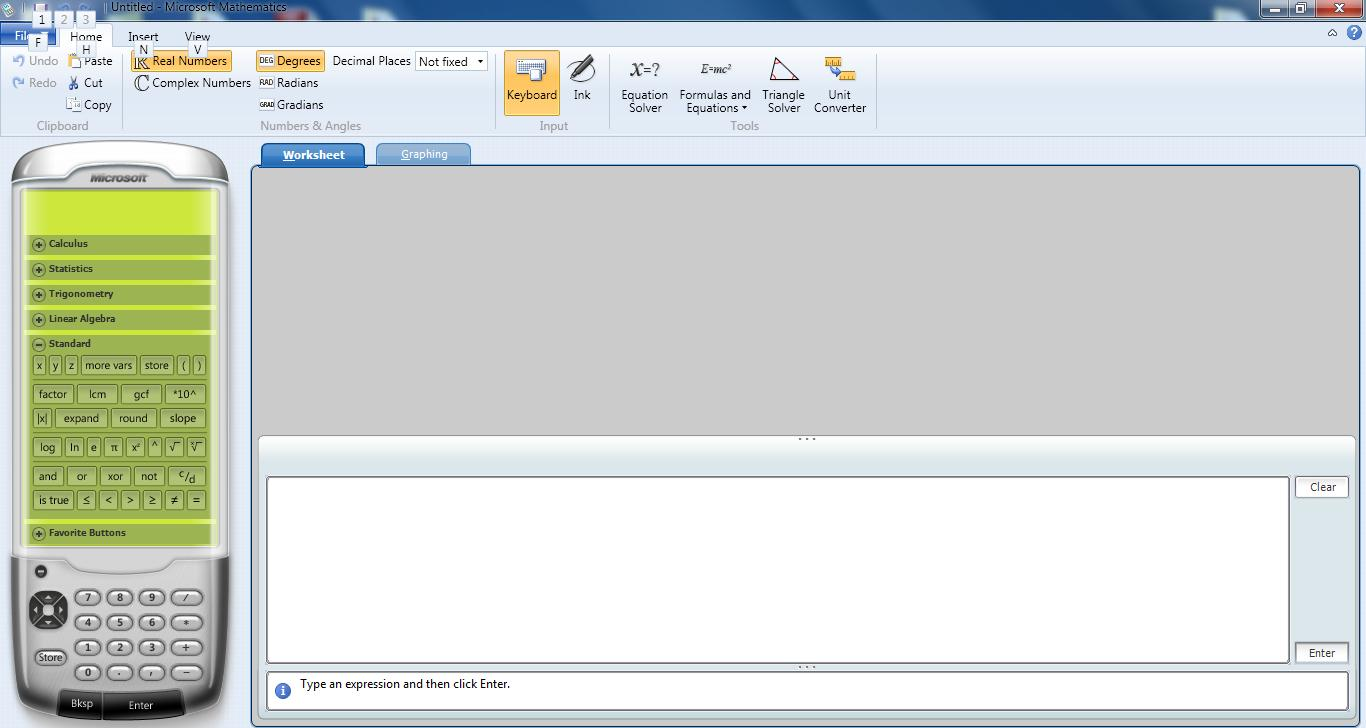Click the divide key on keypad
This screenshot has width=1366, height=728.
tap(186, 598)
